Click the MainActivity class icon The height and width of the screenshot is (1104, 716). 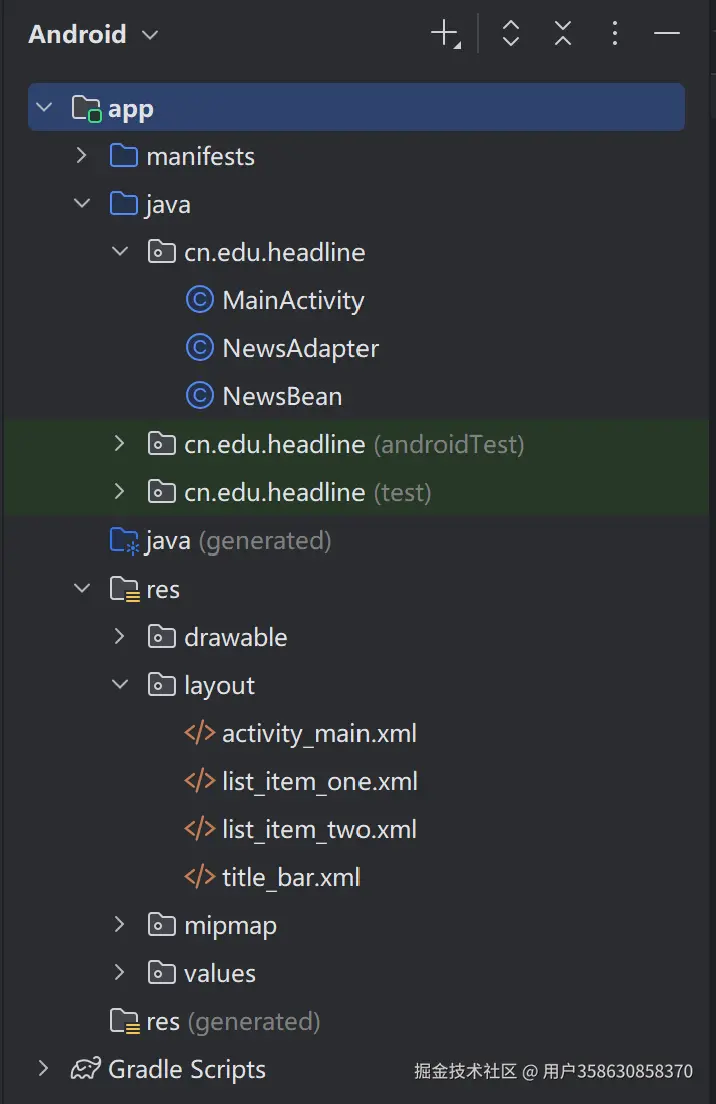(200, 300)
